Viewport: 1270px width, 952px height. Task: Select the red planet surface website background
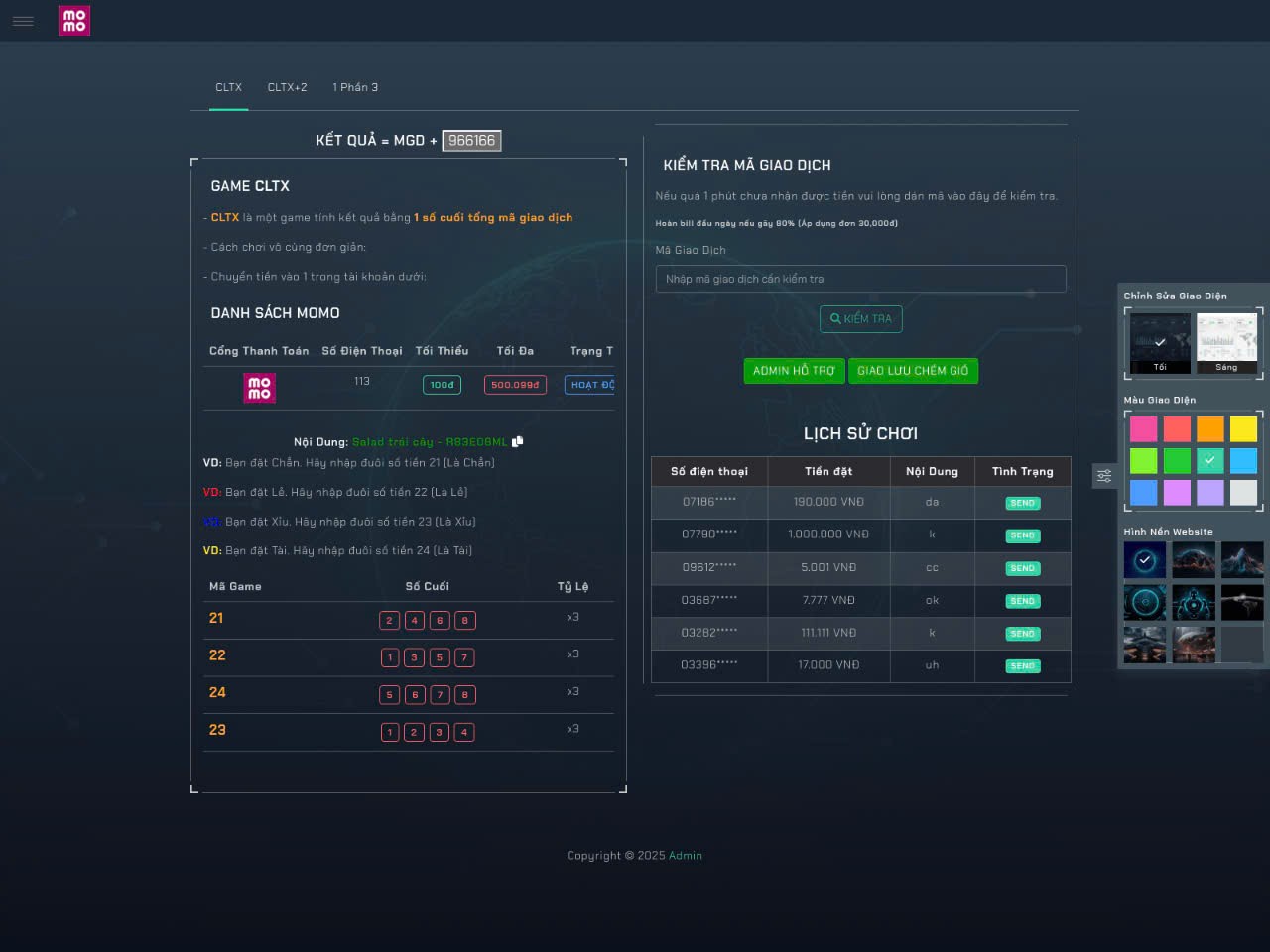1194,646
